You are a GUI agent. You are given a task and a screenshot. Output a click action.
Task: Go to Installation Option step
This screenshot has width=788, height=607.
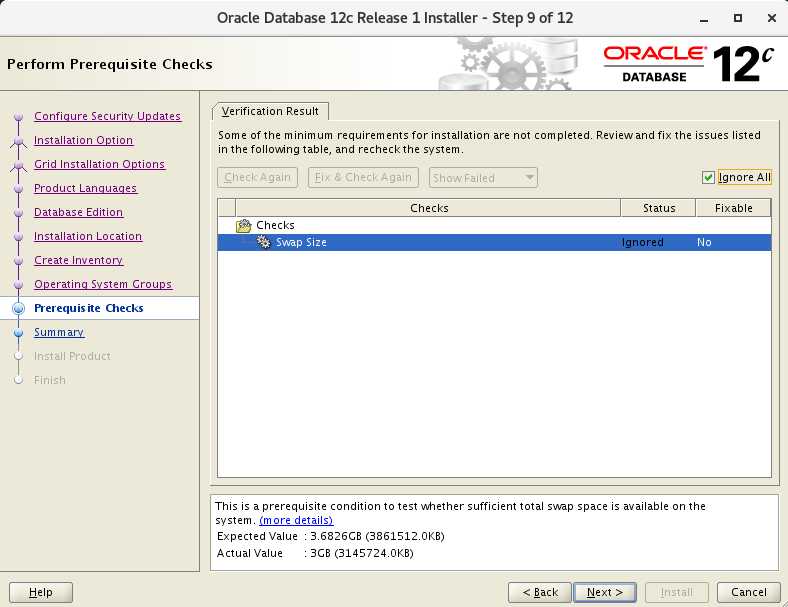[83, 140]
